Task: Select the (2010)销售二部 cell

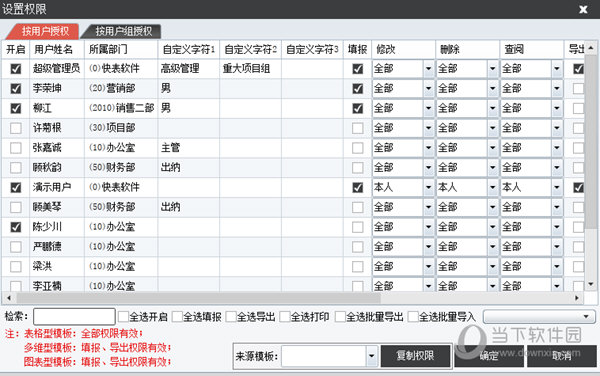Action: coord(121,109)
